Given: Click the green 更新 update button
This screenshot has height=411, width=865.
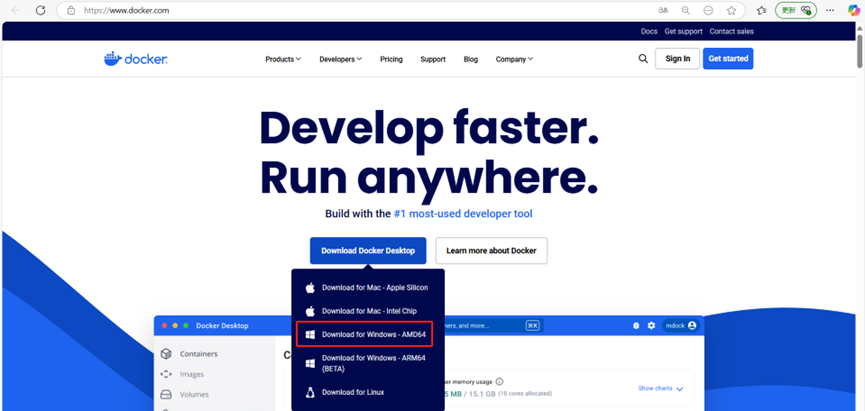Looking at the screenshot, I should [x=795, y=10].
